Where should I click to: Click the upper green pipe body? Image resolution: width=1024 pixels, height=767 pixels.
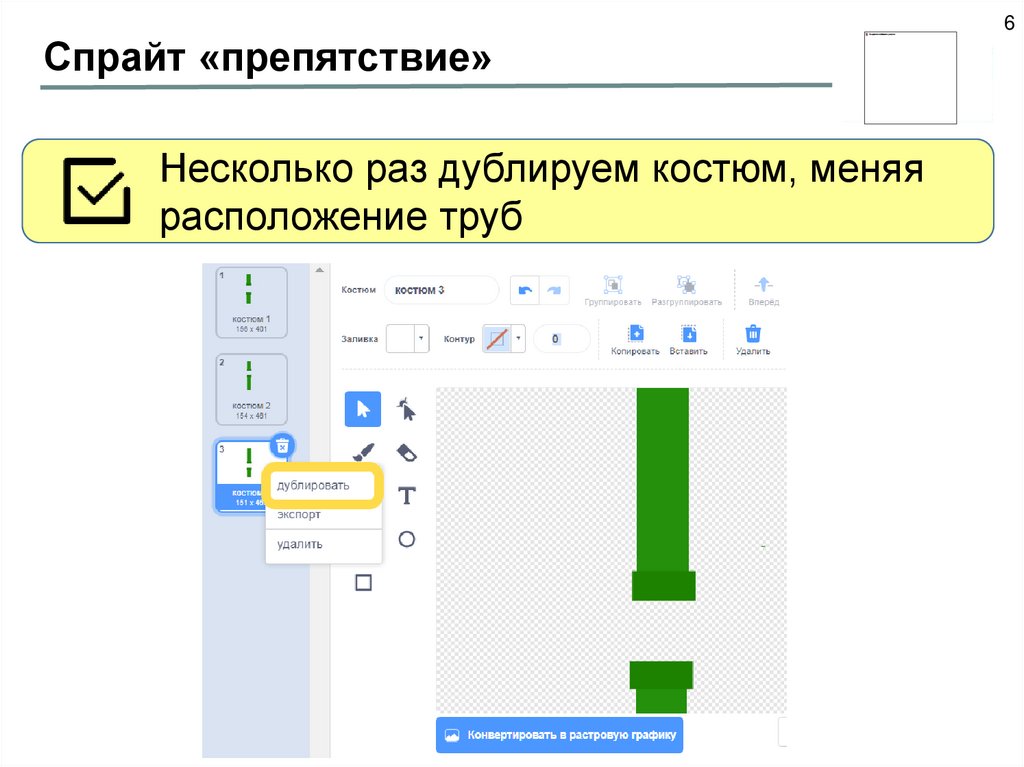tap(663, 479)
